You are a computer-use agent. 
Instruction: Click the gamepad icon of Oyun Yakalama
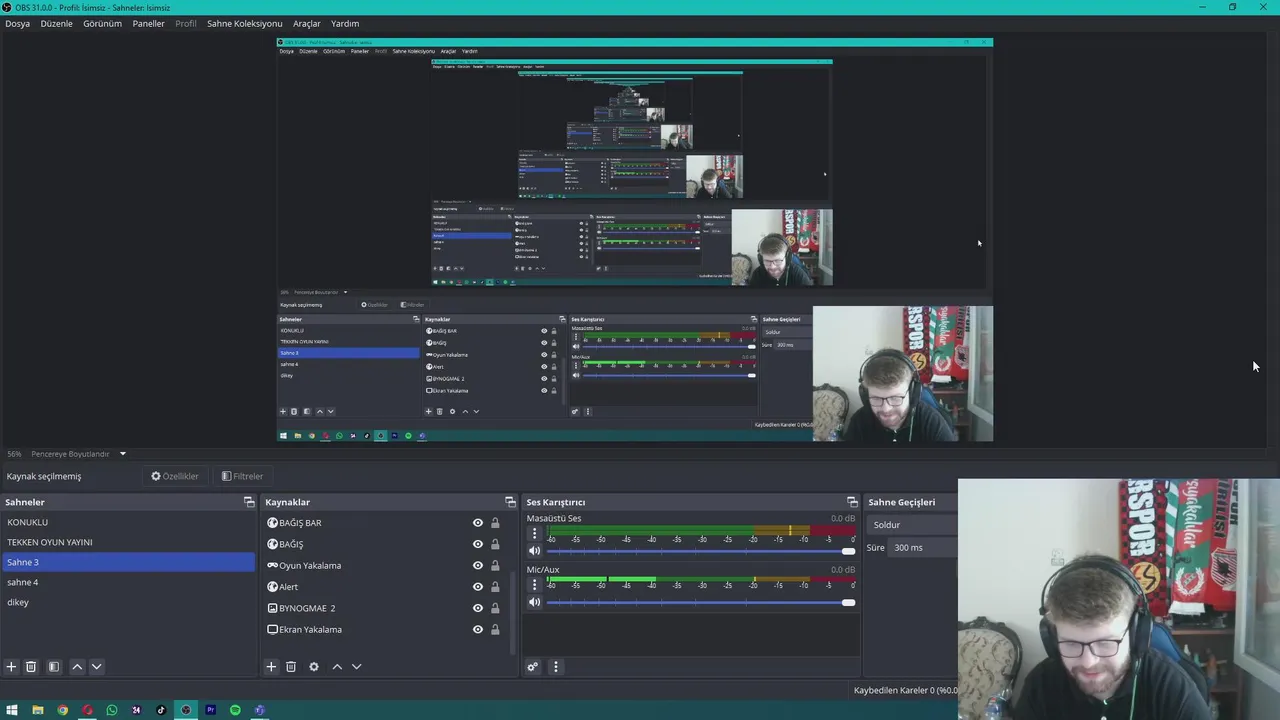(x=272, y=565)
